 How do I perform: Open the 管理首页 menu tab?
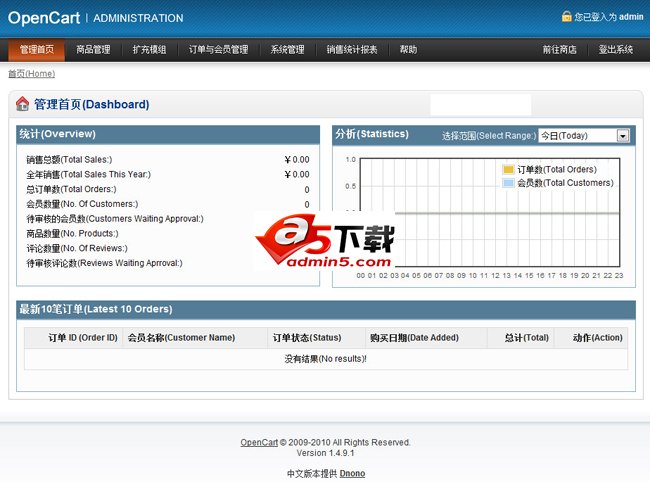click(37, 50)
